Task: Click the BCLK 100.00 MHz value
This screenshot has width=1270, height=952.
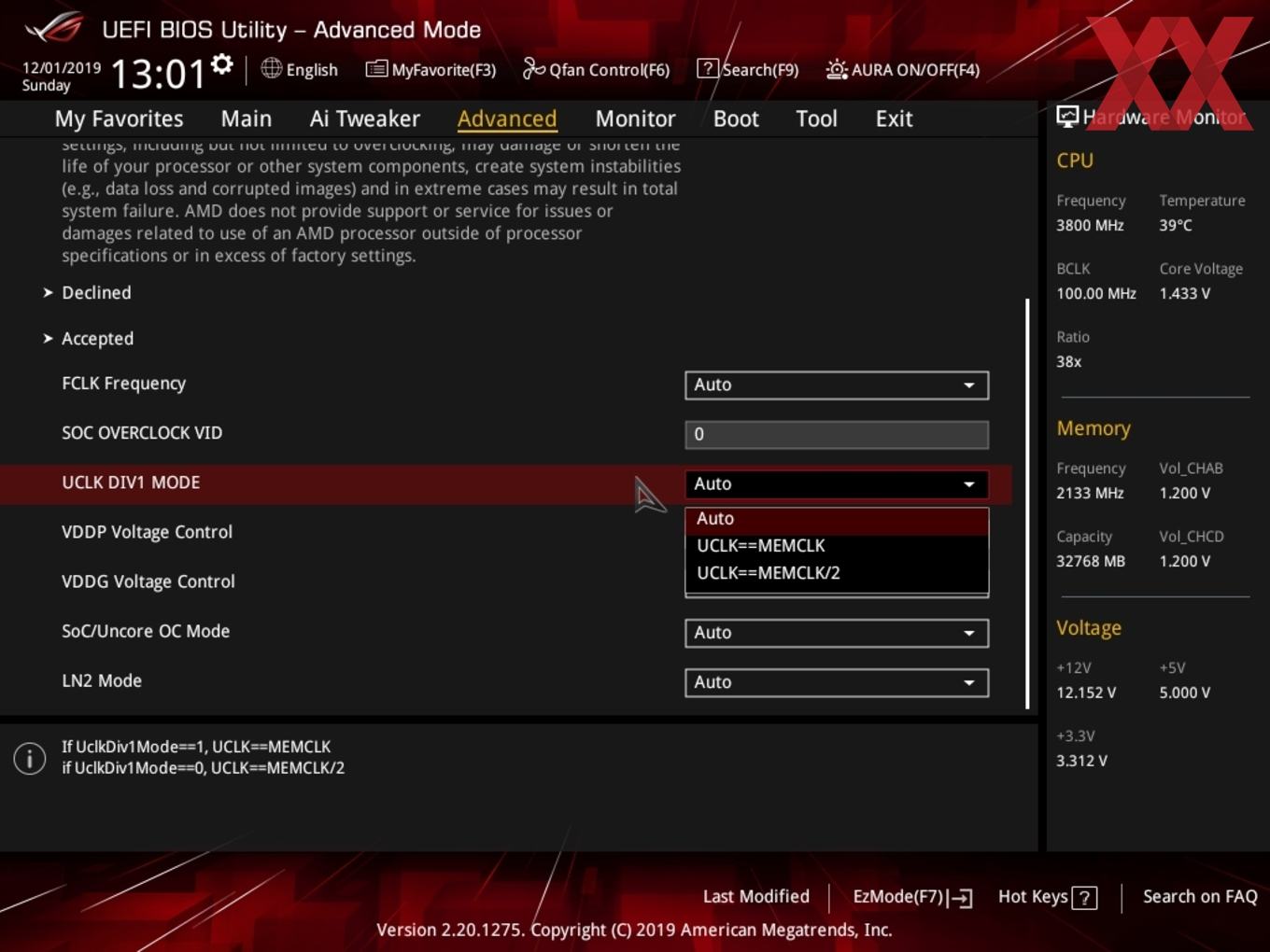Action: click(x=1096, y=293)
